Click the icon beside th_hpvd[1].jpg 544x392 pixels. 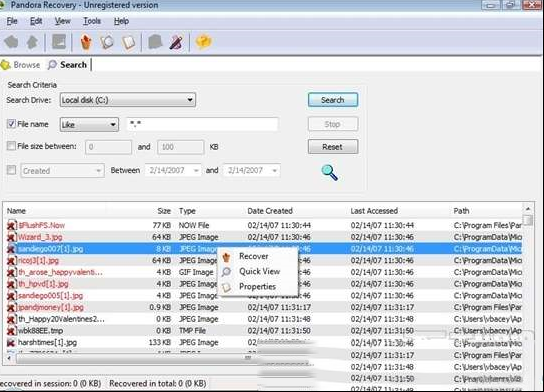click(11, 284)
